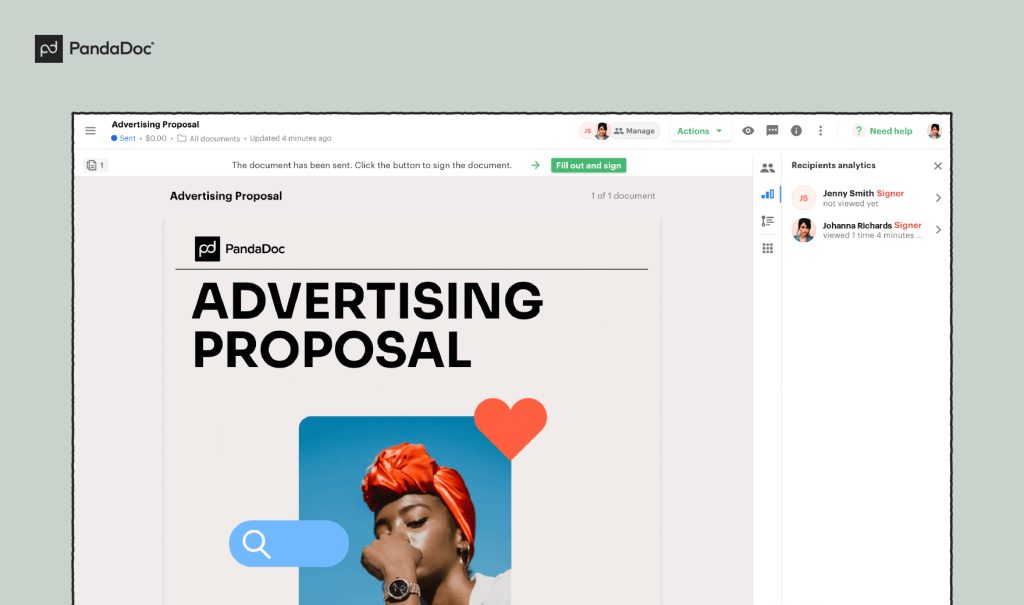Open the three-dot more options menu
Image resolution: width=1024 pixels, height=605 pixels.
[820, 131]
